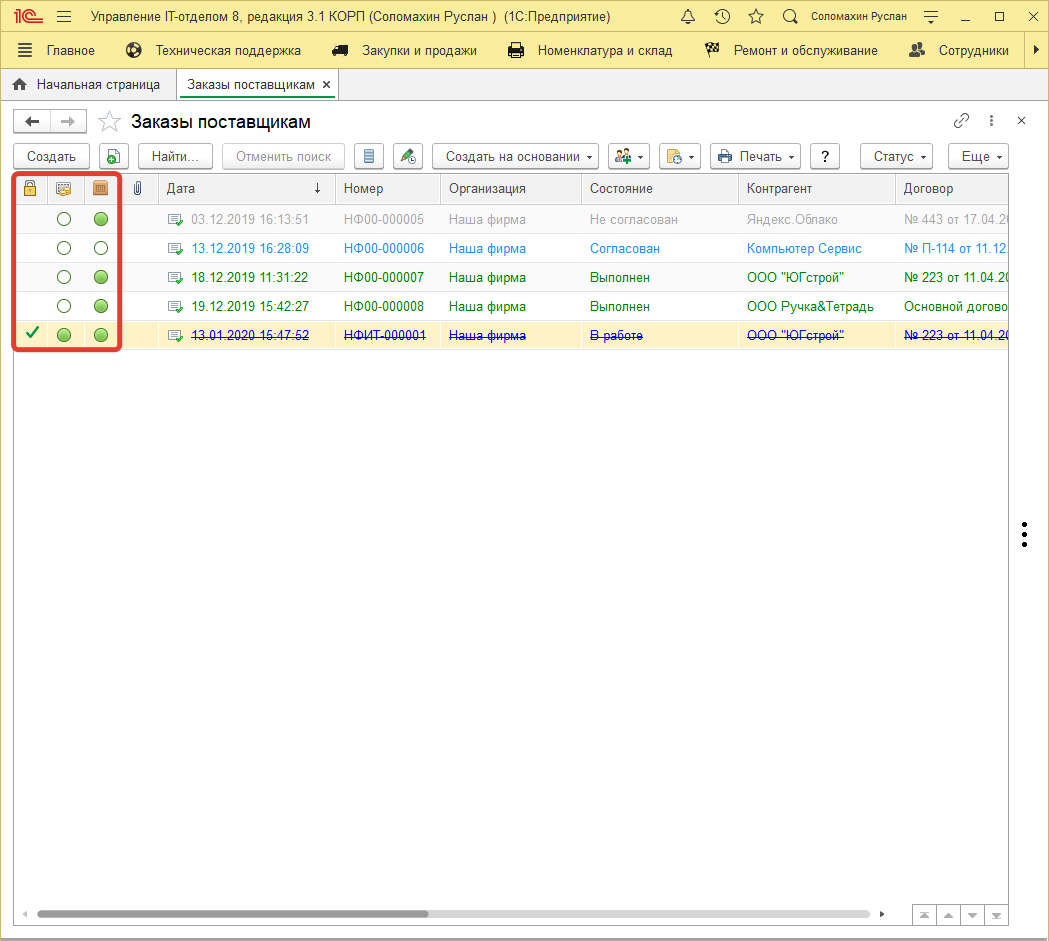The height and width of the screenshot is (941, 1049).
Task: Expand the Создать на основании dropdown
Action: [x=515, y=156]
